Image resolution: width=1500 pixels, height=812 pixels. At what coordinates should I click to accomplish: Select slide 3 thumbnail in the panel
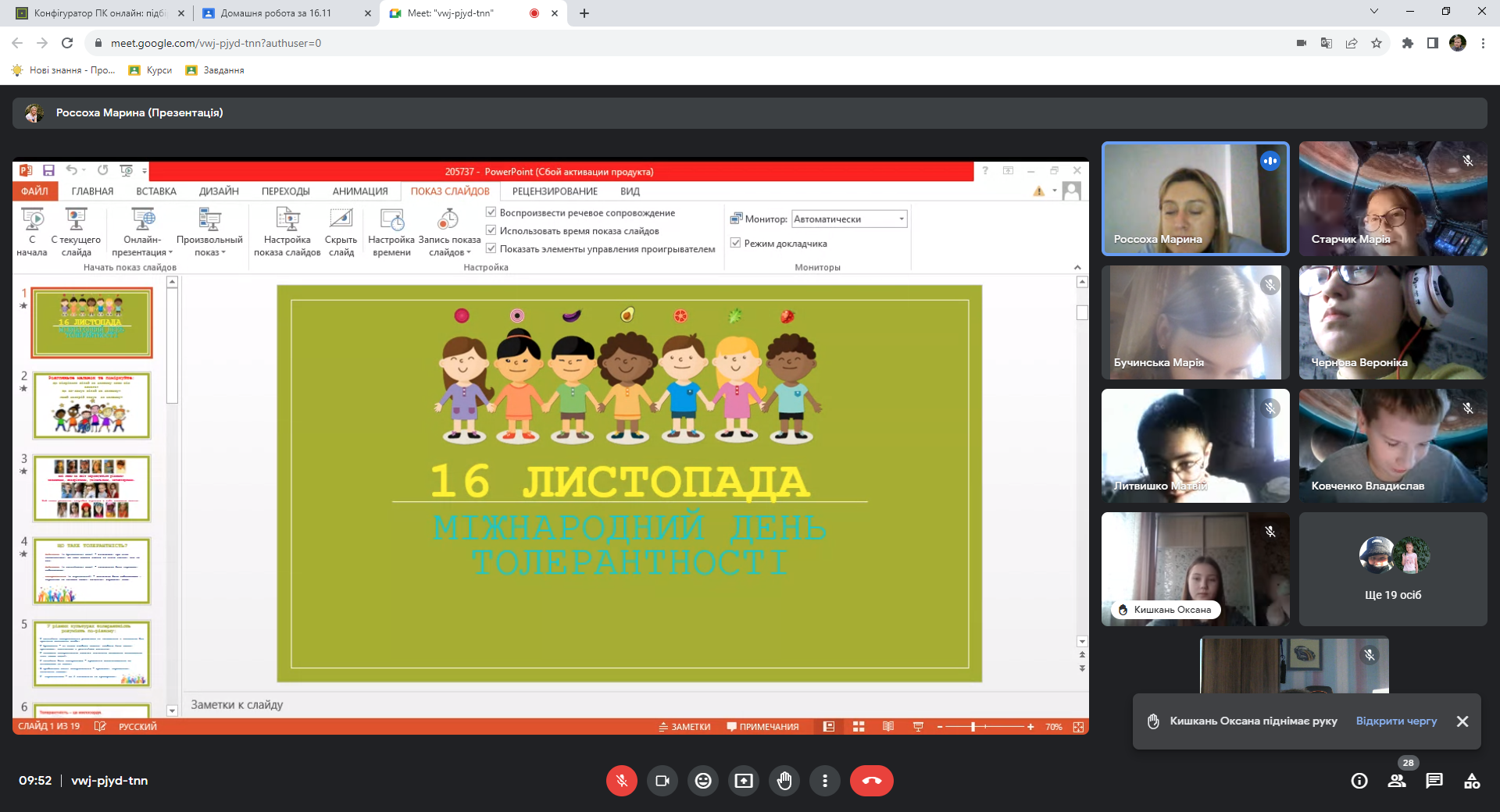coord(91,489)
